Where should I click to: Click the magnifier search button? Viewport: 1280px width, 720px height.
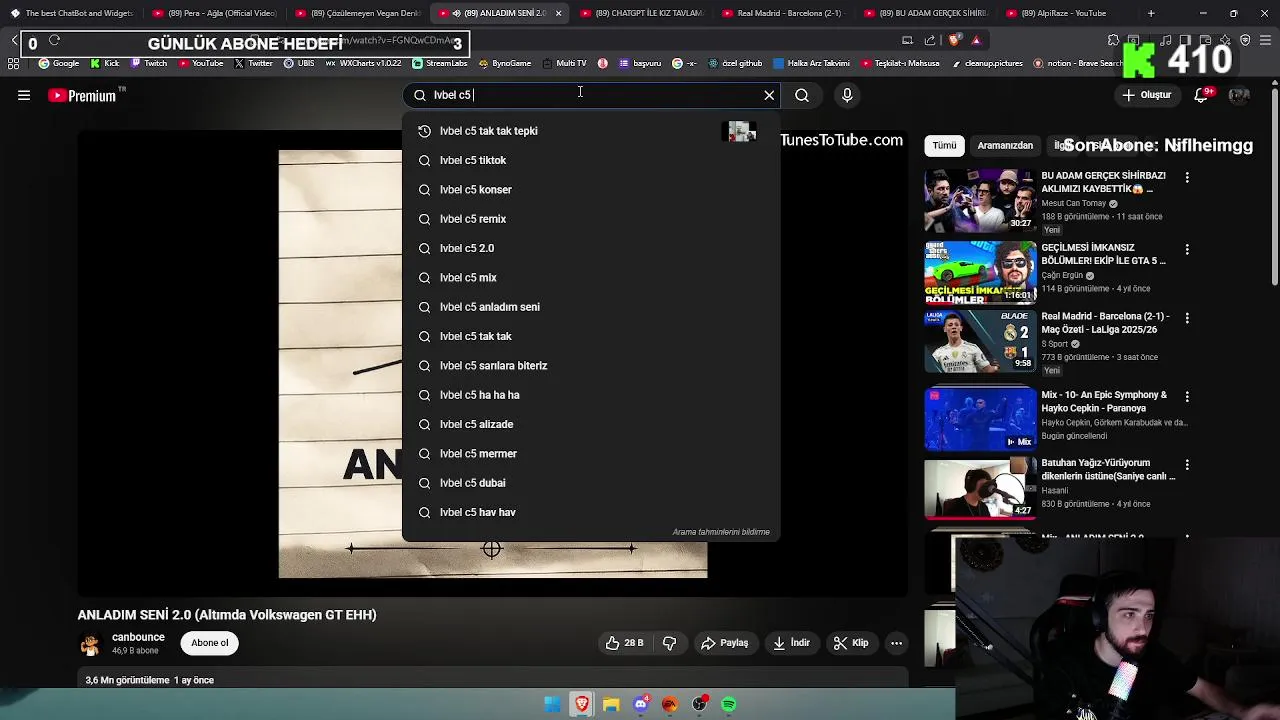pos(802,95)
